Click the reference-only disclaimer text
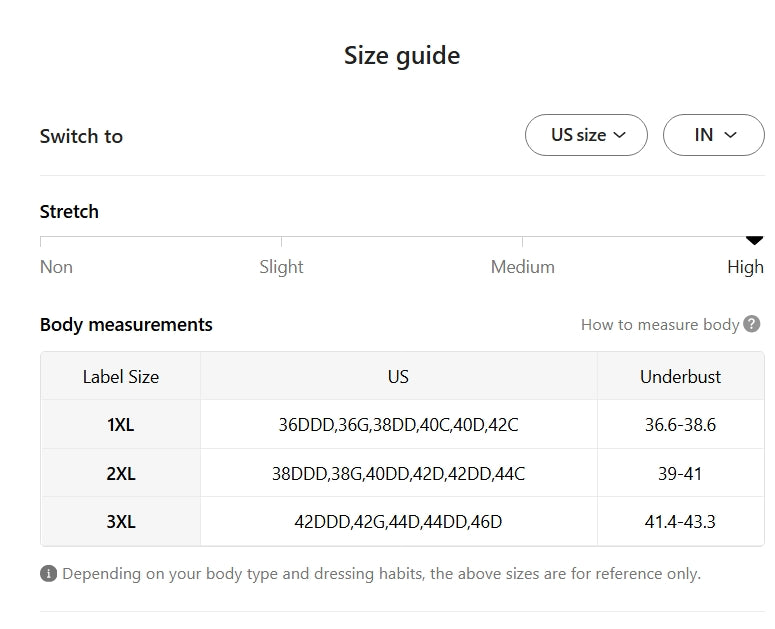The image size is (775, 629). [x=382, y=574]
